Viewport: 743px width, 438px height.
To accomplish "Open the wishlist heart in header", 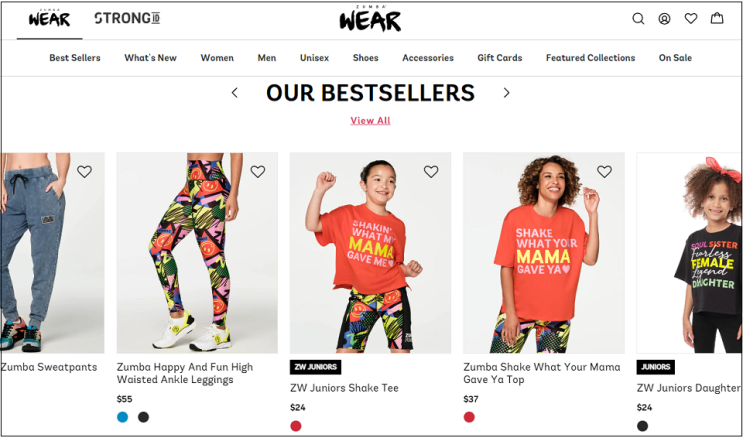I will pos(691,19).
